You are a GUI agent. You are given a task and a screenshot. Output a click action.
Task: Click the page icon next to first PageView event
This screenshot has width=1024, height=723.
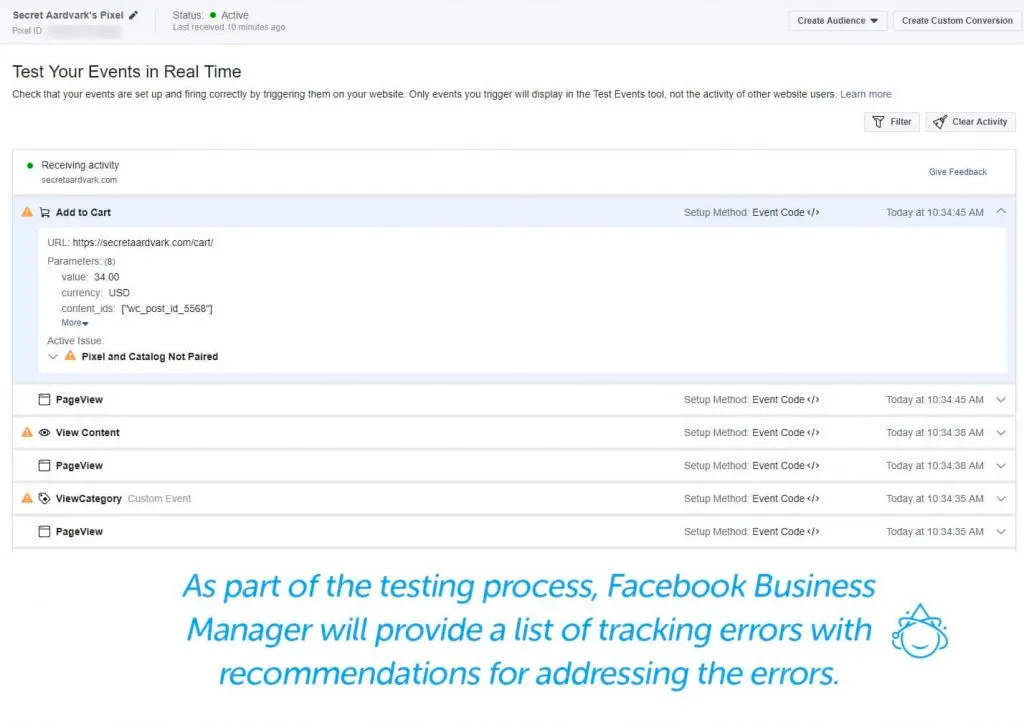tap(43, 399)
